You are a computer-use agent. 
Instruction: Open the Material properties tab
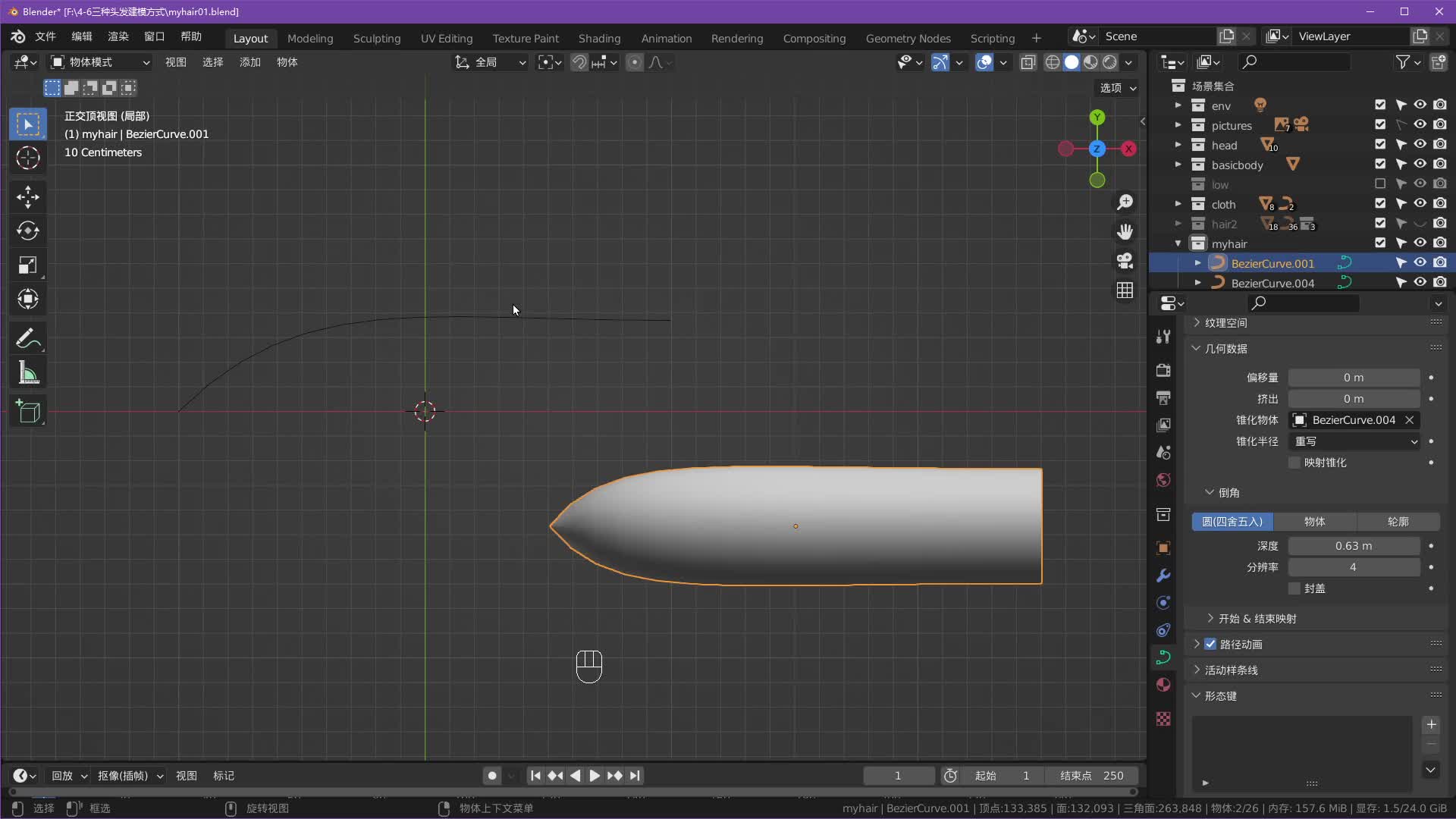(1163, 685)
